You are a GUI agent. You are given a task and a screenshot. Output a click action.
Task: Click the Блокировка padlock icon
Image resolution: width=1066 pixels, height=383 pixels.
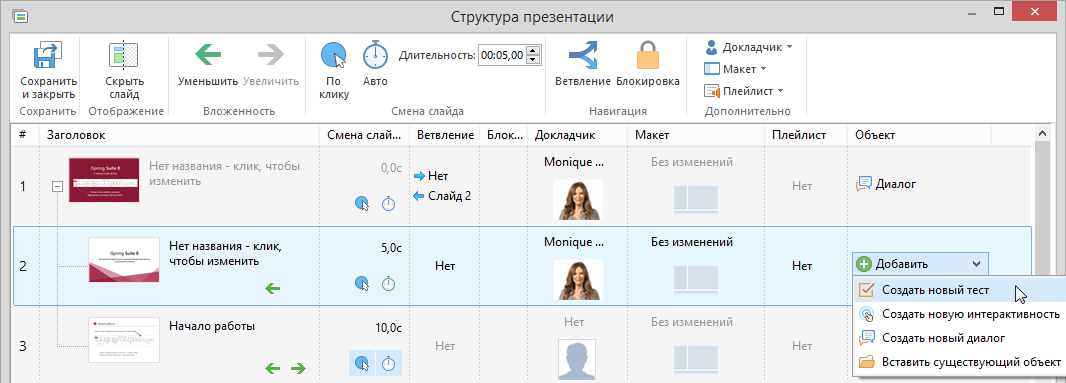click(x=647, y=55)
